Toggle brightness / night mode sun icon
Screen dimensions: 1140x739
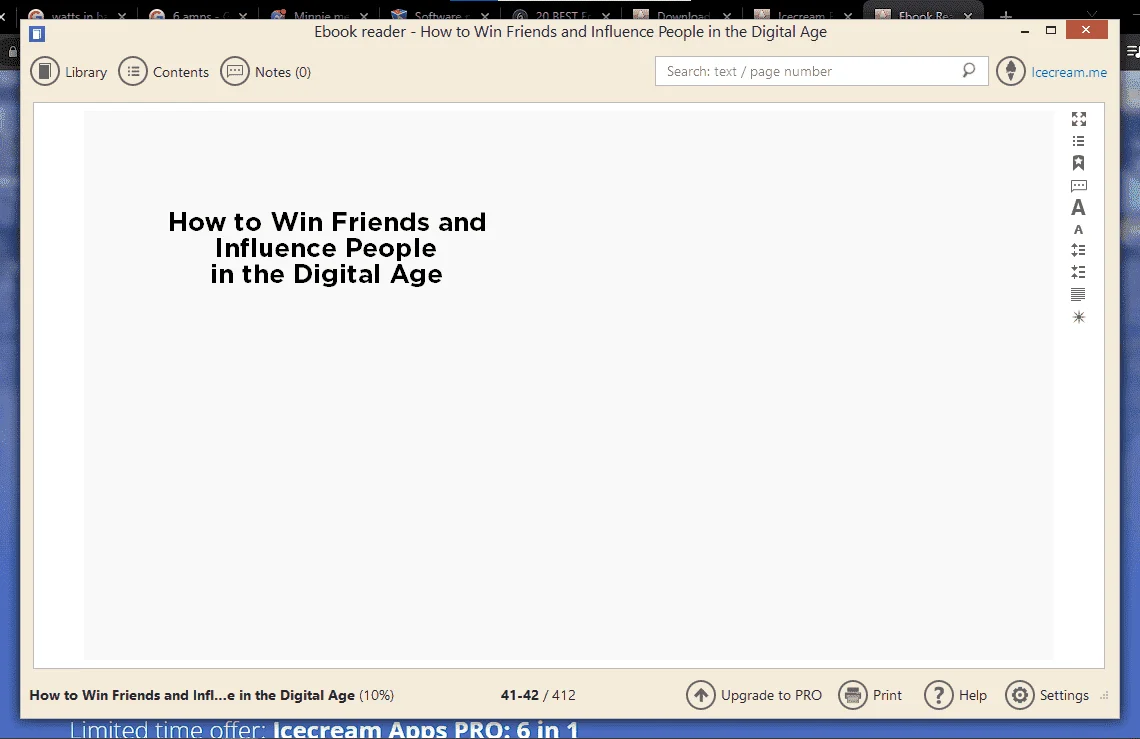pos(1079,317)
